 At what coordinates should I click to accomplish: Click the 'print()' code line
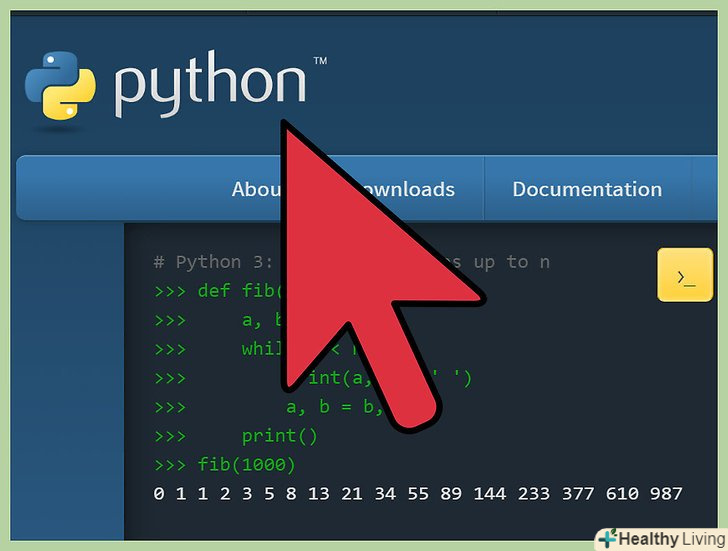pyautogui.click(x=236, y=436)
